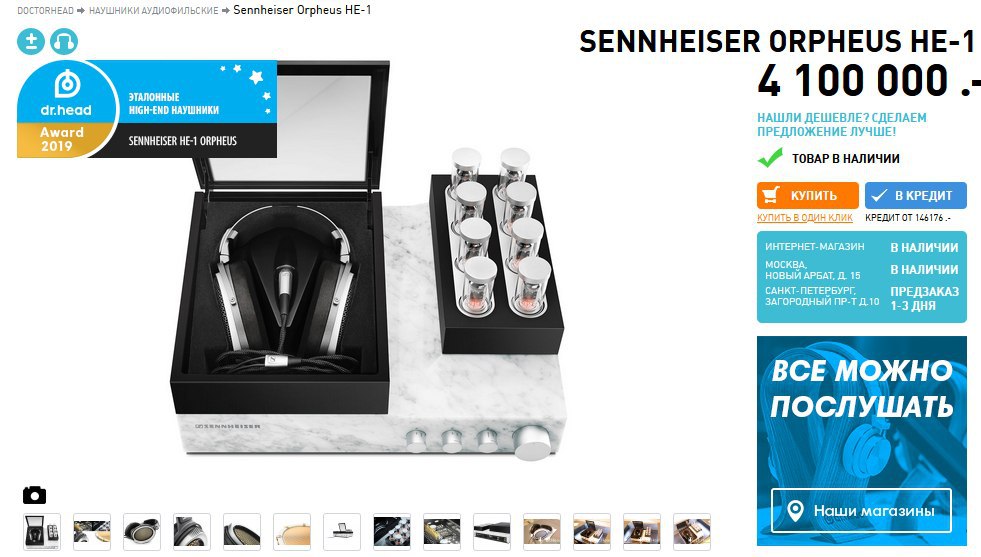
Task: Go to Наушники аудиофильские breadcrumb
Action: (153, 11)
